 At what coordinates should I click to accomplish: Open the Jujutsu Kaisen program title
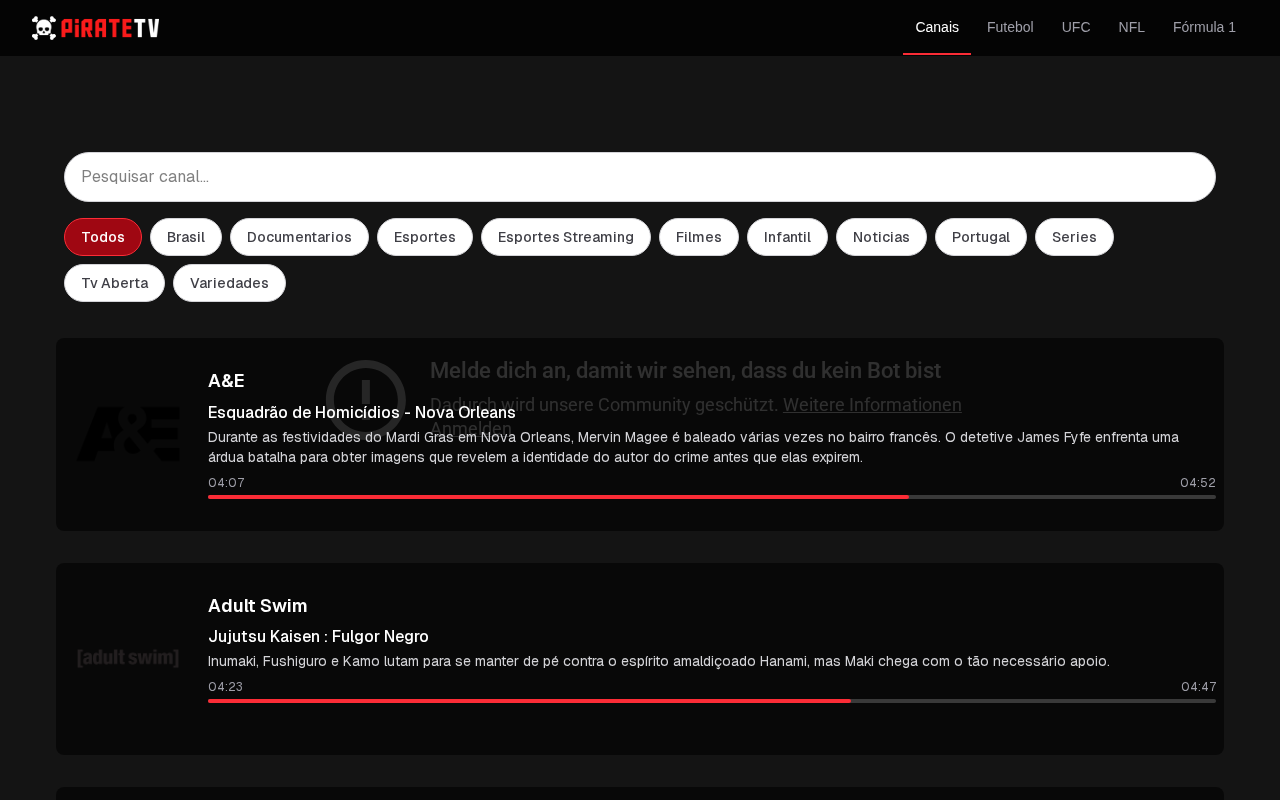[318, 636]
